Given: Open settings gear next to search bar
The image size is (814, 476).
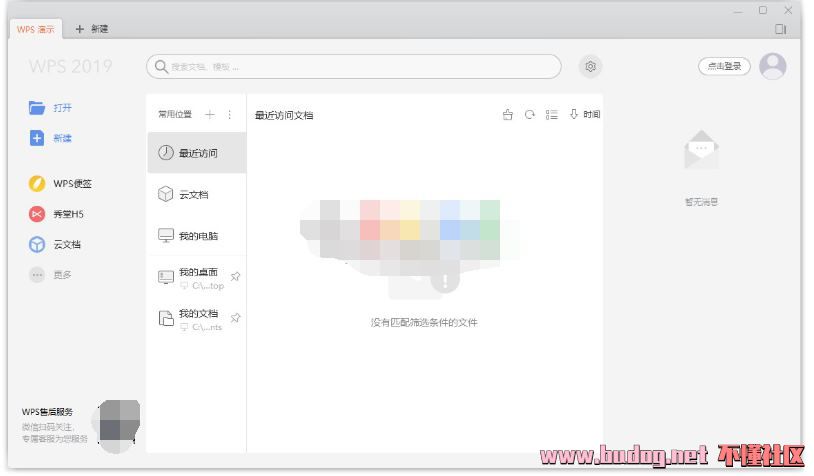Looking at the screenshot, I should pos(590,66).
